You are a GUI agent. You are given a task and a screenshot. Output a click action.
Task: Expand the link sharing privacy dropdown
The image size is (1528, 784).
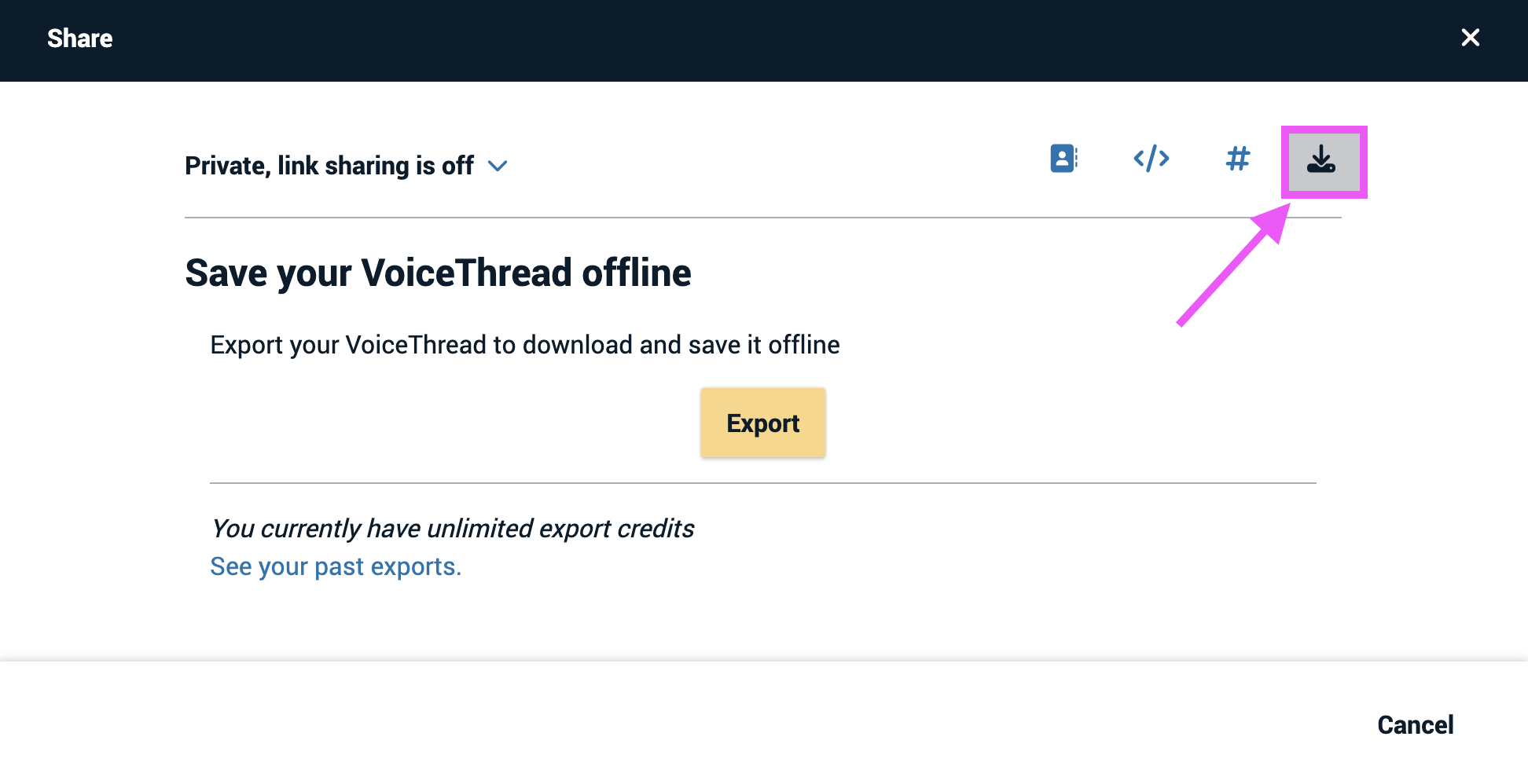[x=347, y=166]
